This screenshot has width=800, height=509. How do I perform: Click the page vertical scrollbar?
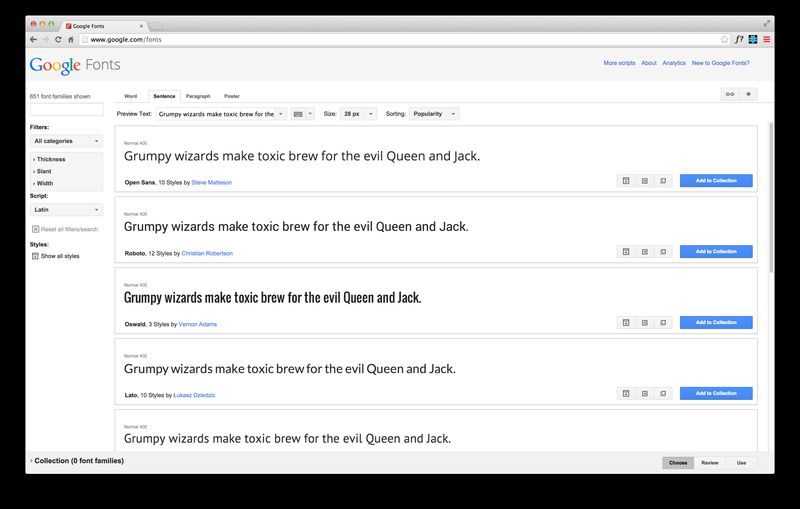tap(771, 198)
